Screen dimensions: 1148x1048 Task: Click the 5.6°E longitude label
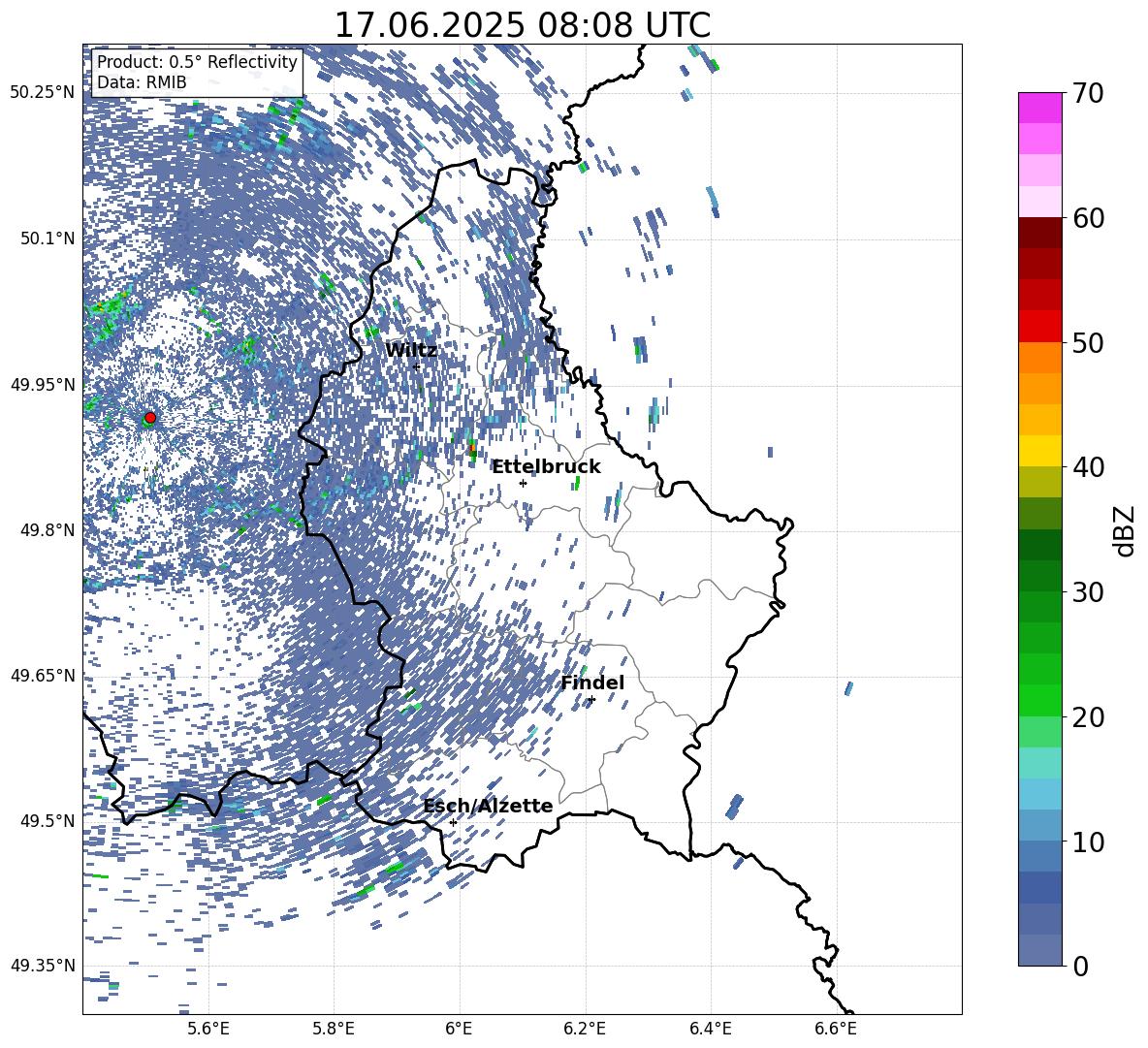coord(207,1029)
